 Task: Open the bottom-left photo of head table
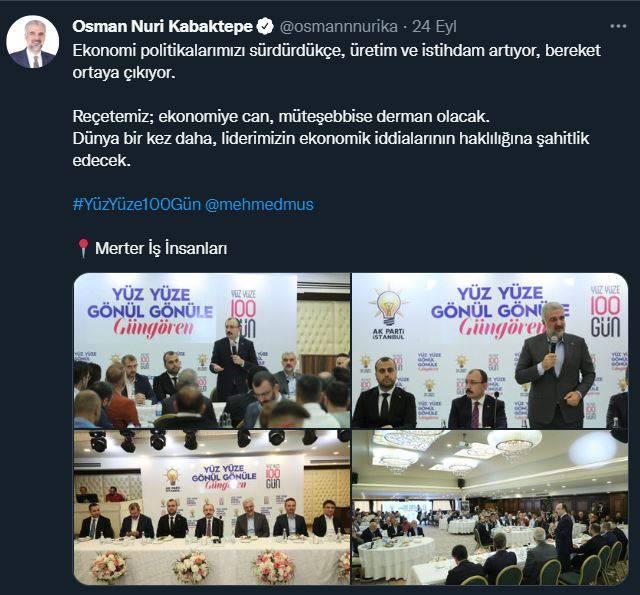click(212, 507)
